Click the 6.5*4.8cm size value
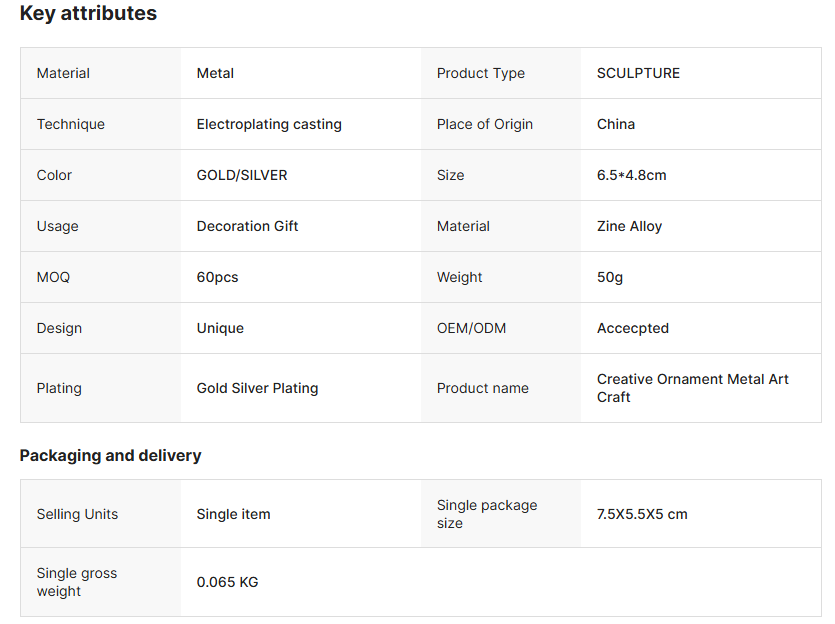The height and width of the screenshot is (624, 835). pyautogui.click(x=631, y=175)
